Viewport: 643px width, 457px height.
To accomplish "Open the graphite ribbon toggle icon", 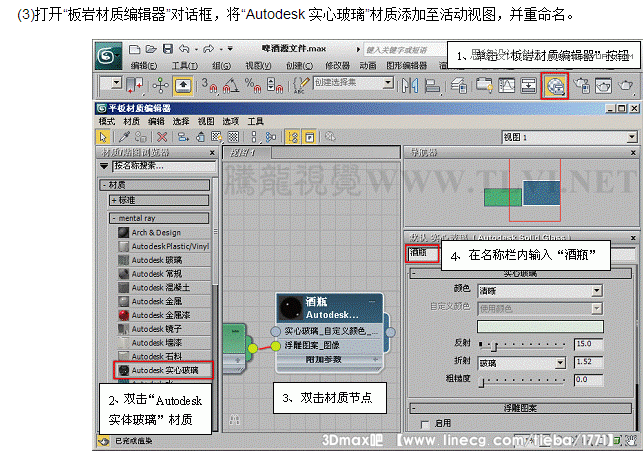I will pos(484,85).
